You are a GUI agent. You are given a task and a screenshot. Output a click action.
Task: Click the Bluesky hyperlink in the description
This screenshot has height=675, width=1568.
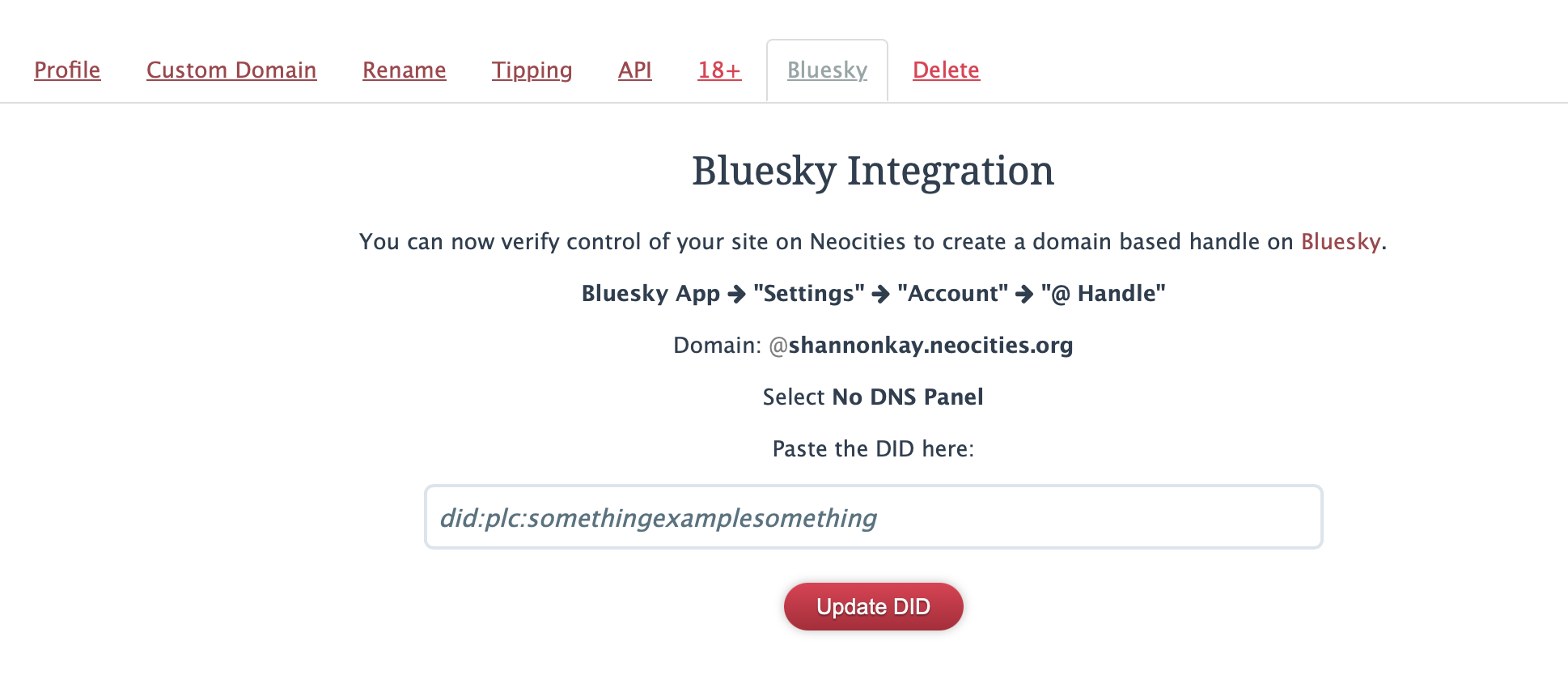pos(1340,241)
